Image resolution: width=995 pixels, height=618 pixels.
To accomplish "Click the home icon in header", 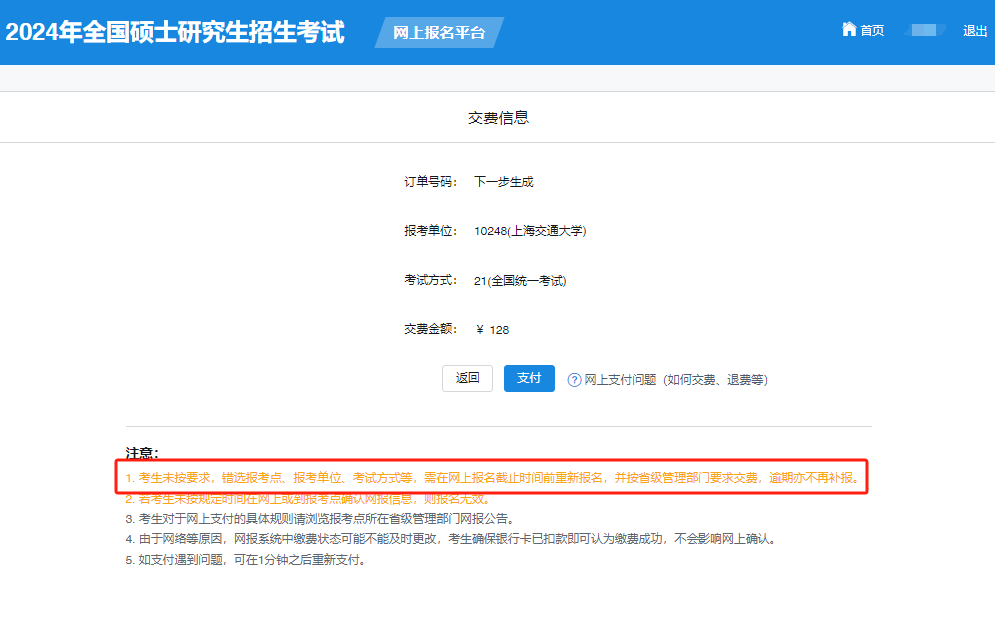I will coord(849,30).
